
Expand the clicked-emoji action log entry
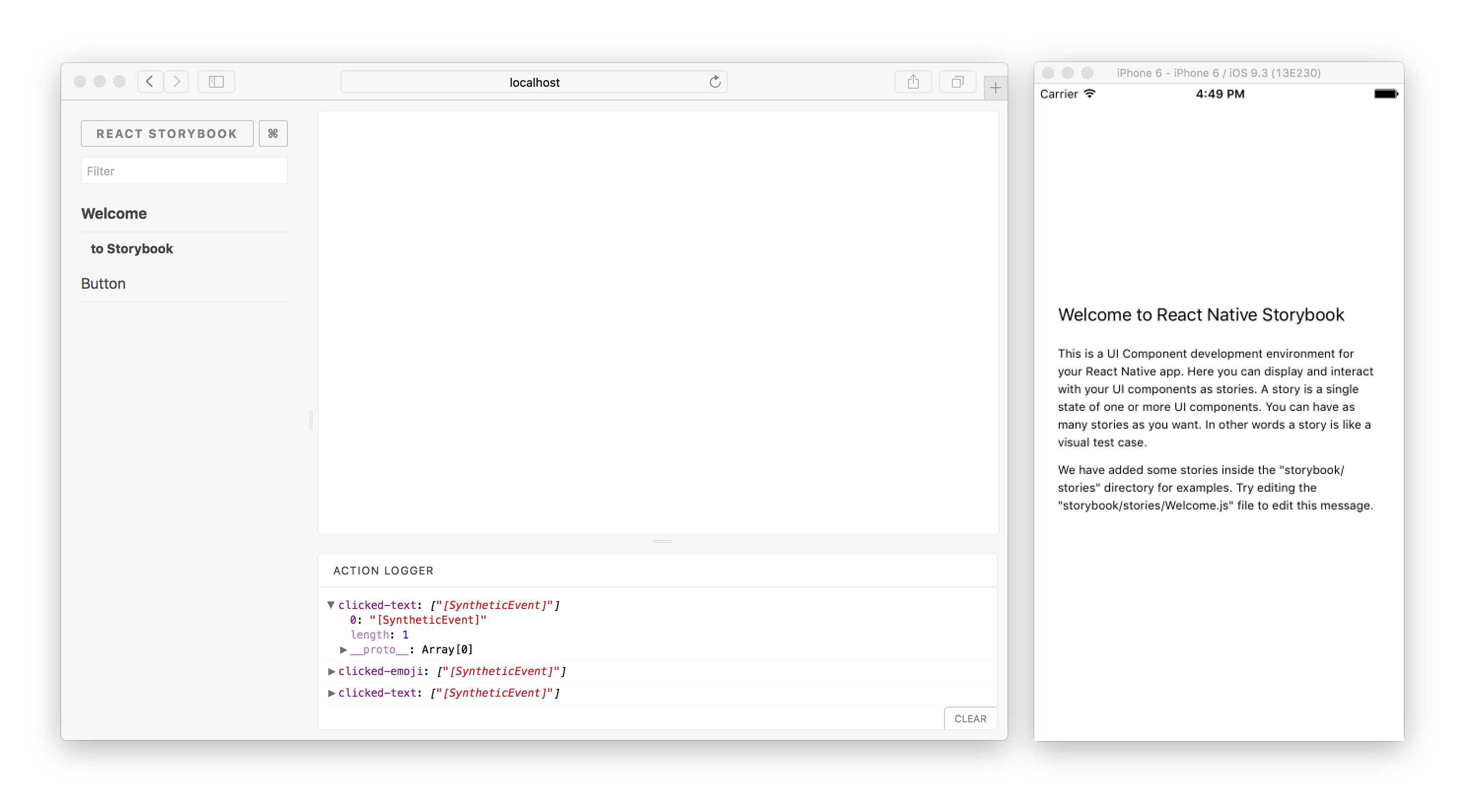[x=333, y=671]
